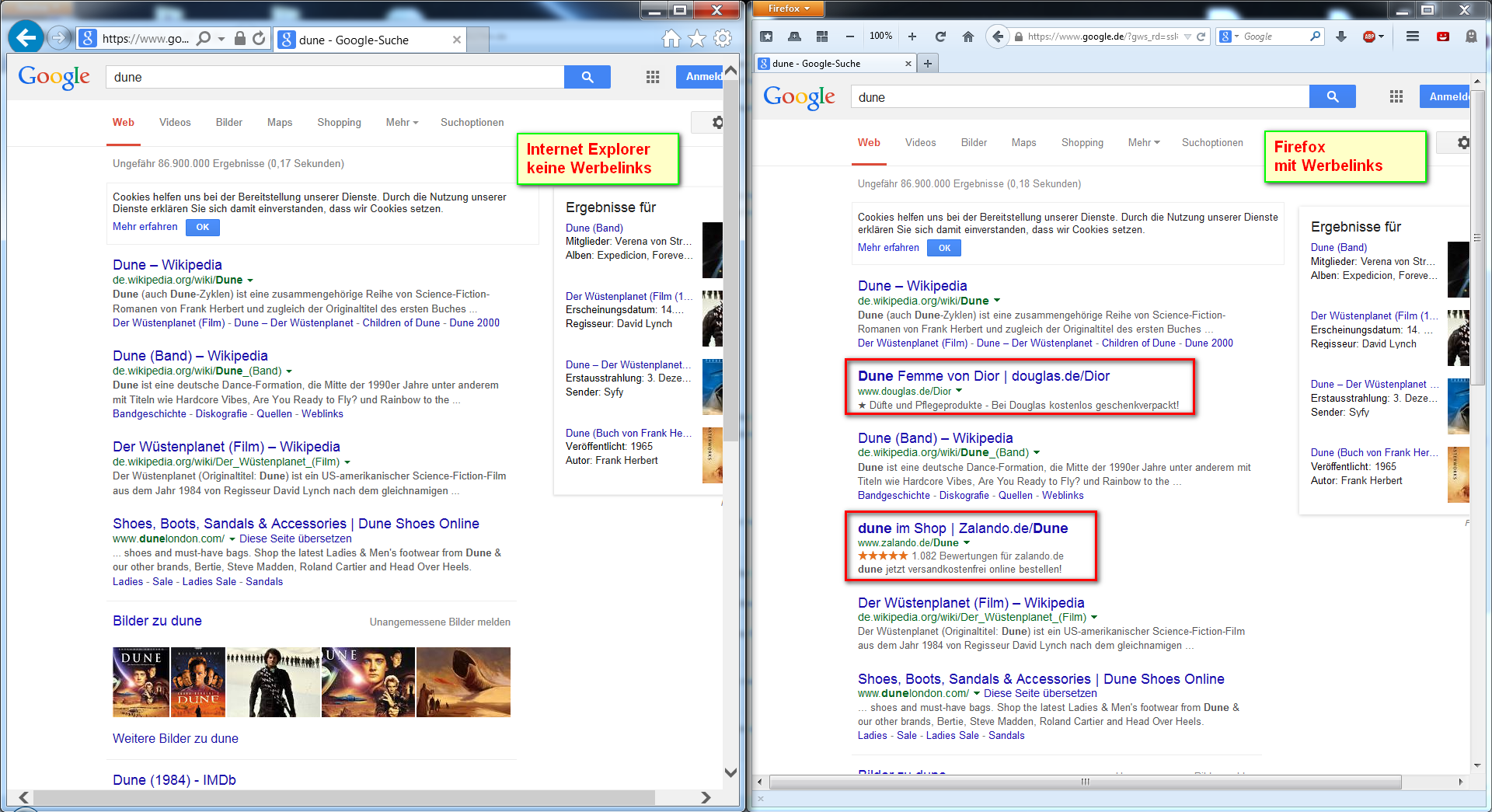Open Internet Explorer favorites star
Screen dimensions: 1492x812
(x=697, y=38)
